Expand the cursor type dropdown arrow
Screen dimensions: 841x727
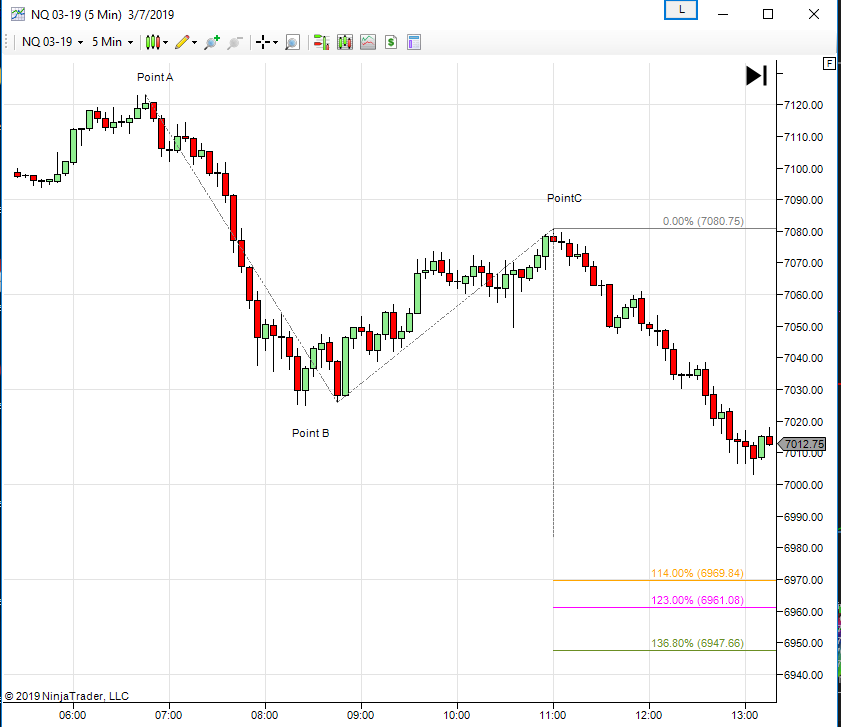tap(275, 42)
